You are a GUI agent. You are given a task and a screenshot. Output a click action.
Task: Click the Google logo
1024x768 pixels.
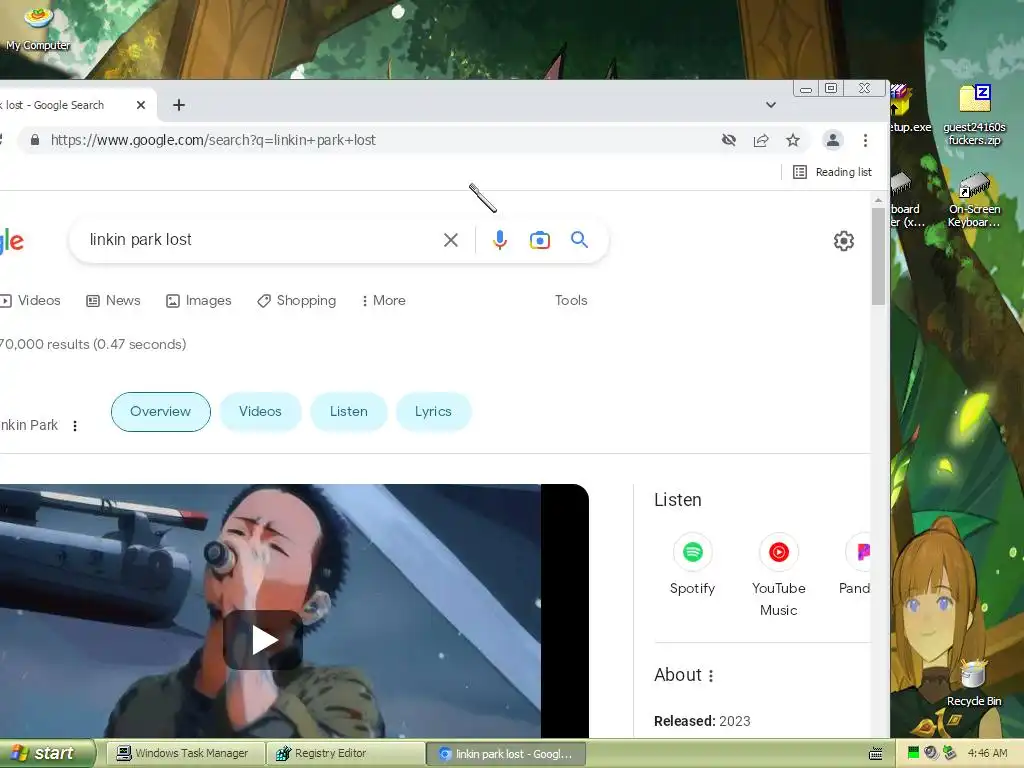click(11, 242)
